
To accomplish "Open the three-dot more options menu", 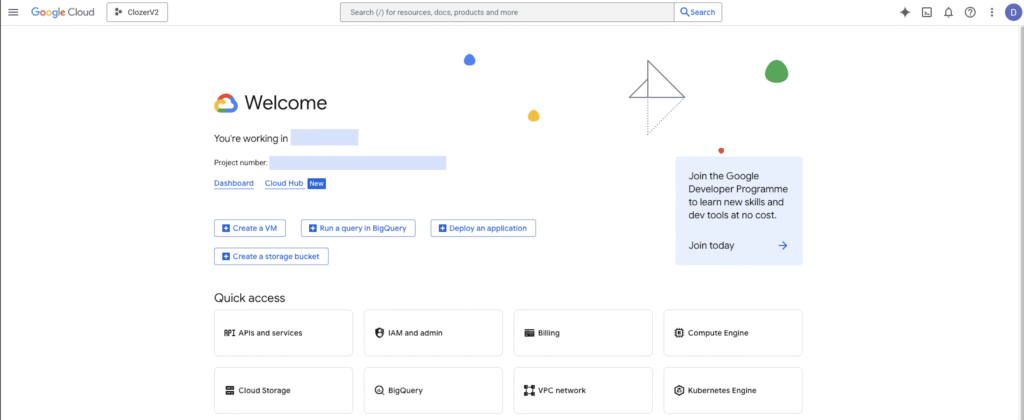I will (x=991, y=12).
